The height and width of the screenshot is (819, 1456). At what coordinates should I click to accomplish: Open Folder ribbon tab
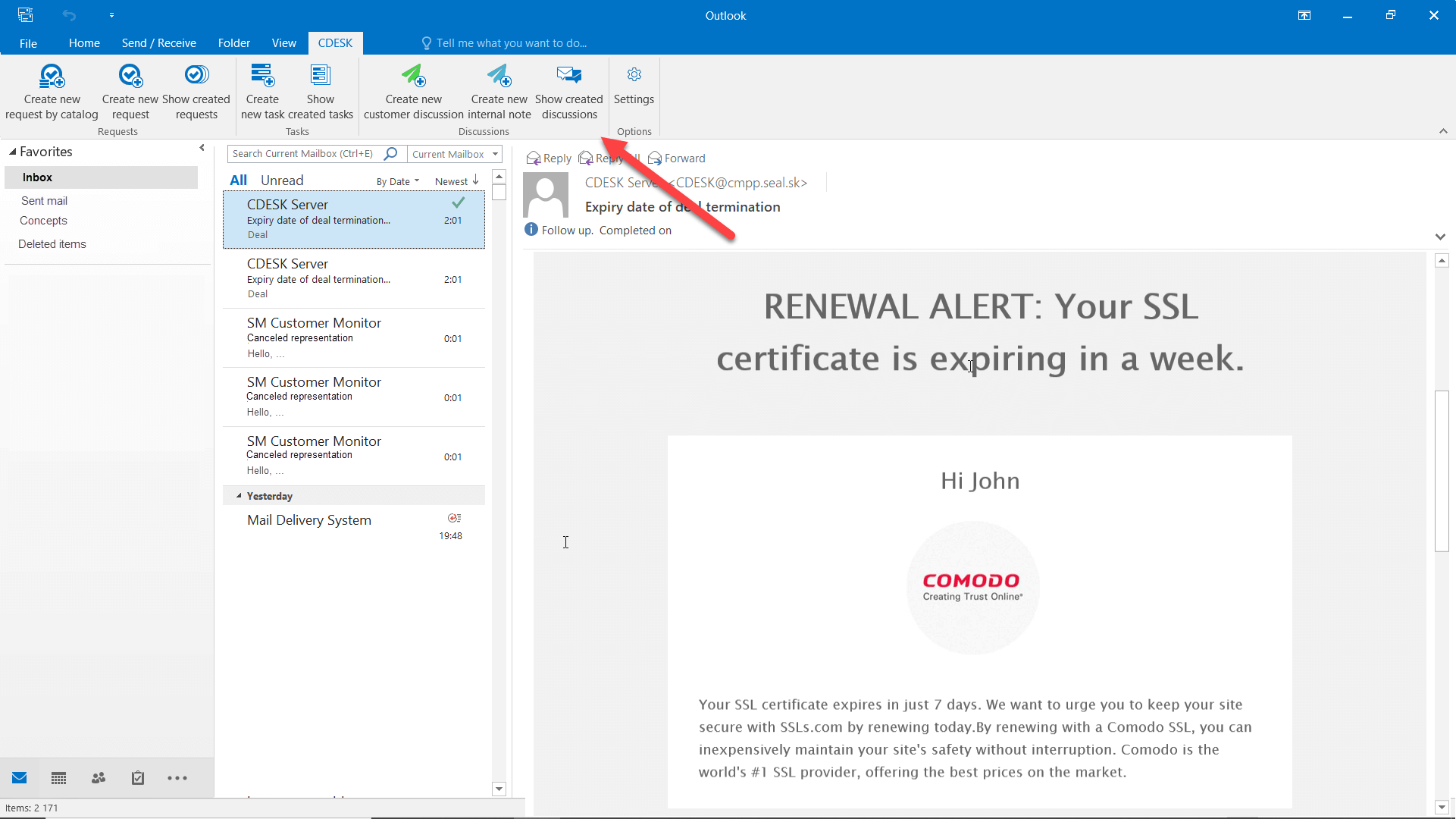(234, 43)
